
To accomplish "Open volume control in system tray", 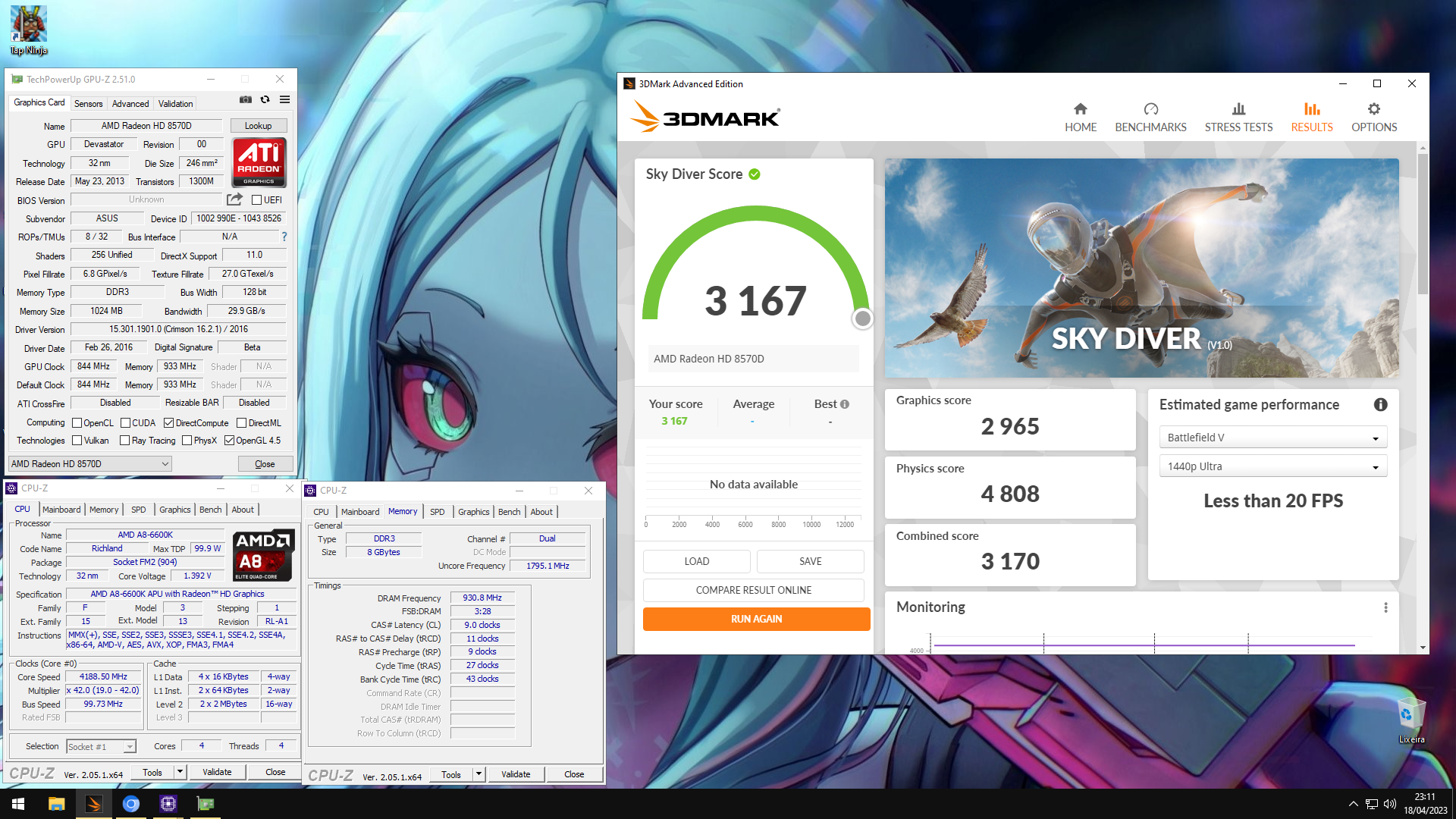I will click(1389, 804).
